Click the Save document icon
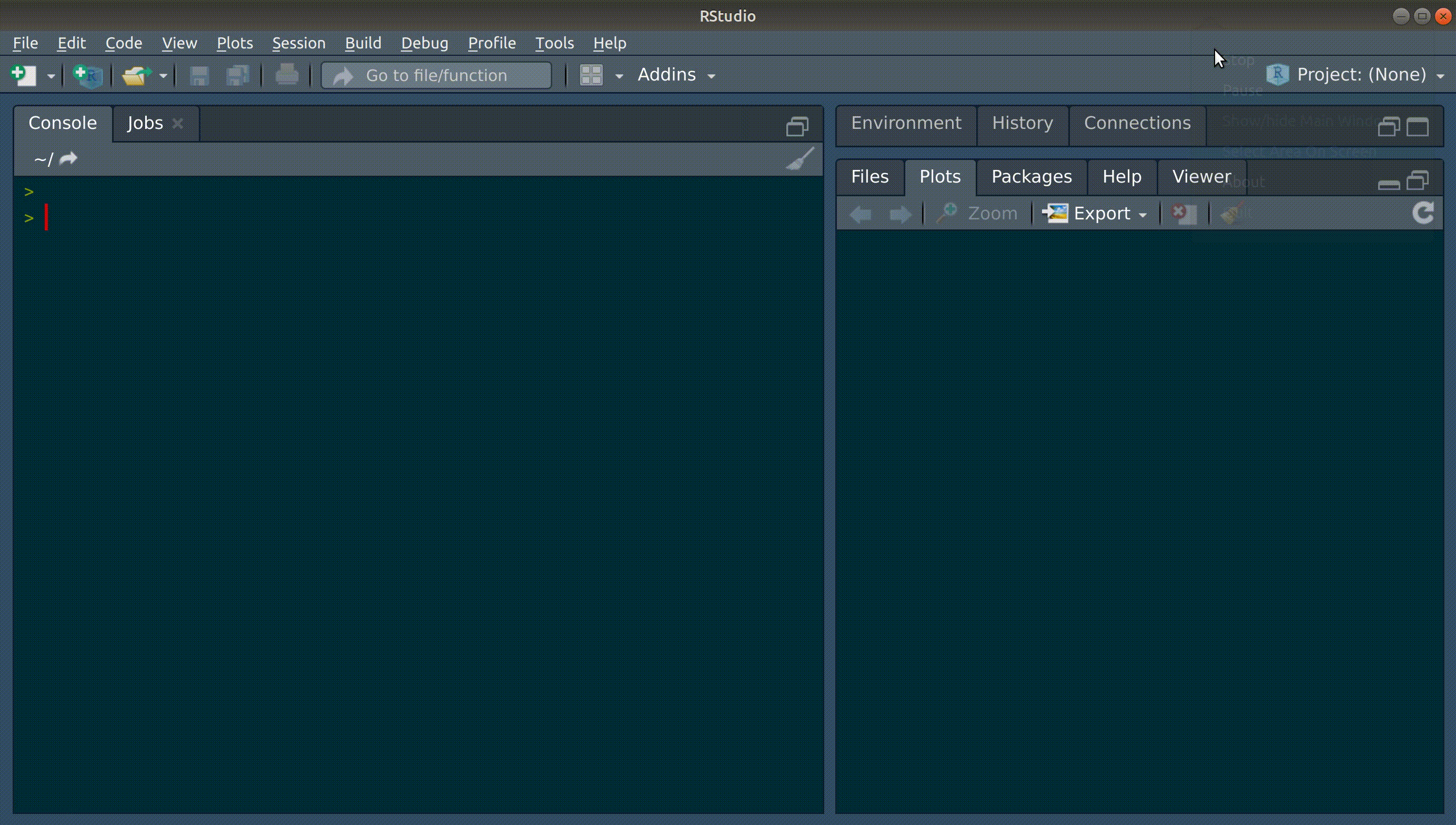 pos(199,76)
